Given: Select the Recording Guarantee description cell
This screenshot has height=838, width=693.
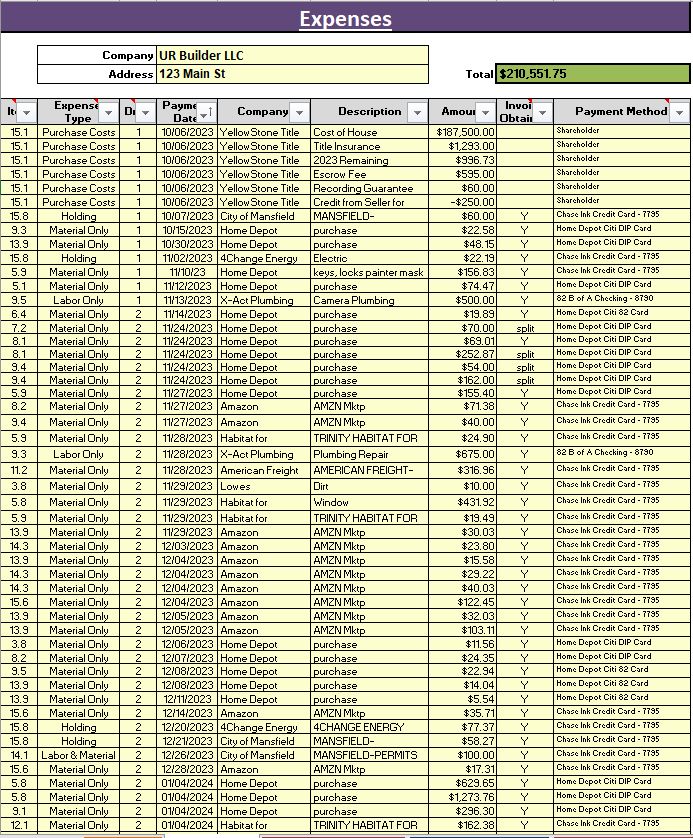Looking at the screenshot, I should coord(369,188).
